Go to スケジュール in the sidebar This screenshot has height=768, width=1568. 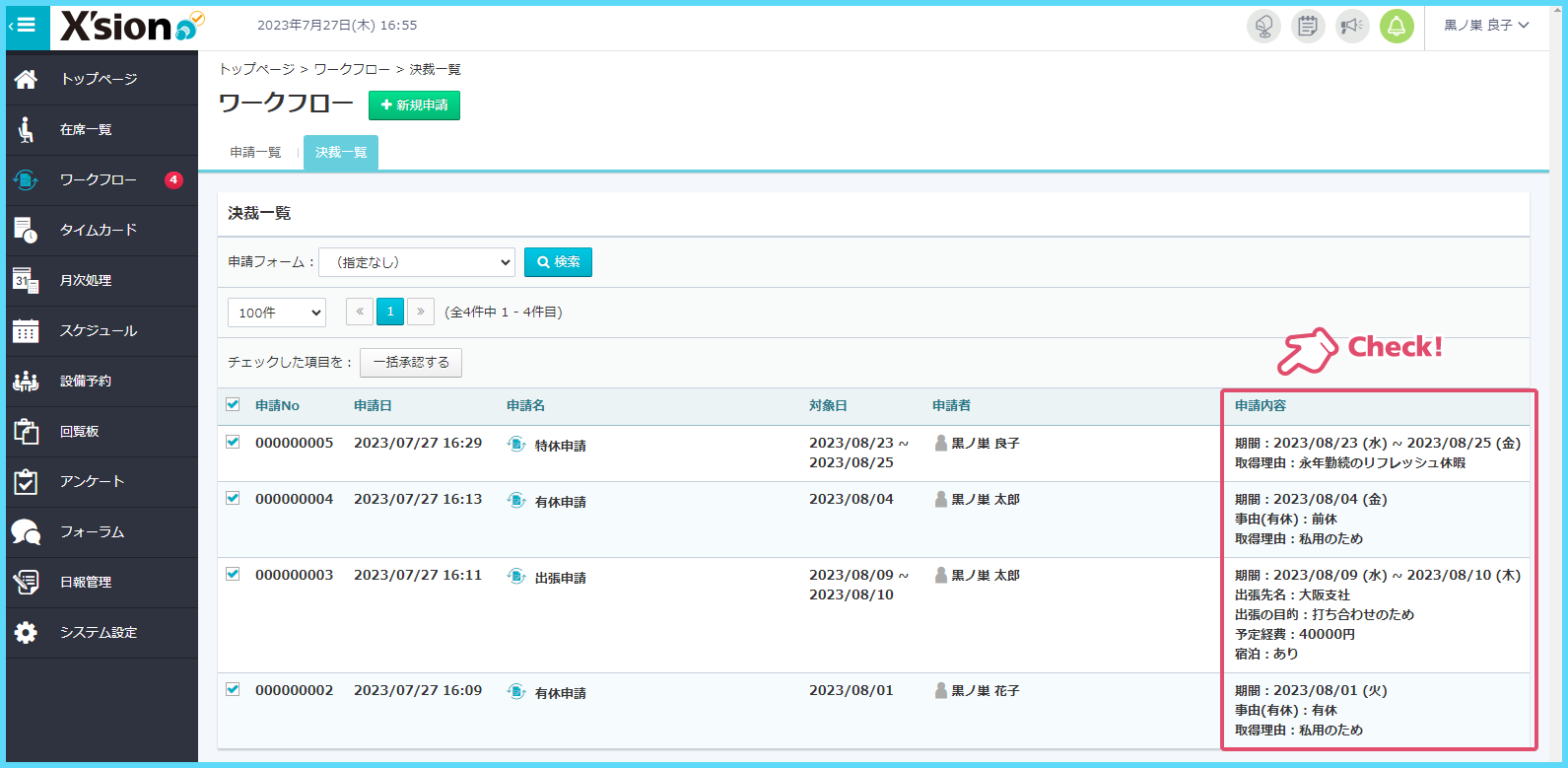click(99, 330)
